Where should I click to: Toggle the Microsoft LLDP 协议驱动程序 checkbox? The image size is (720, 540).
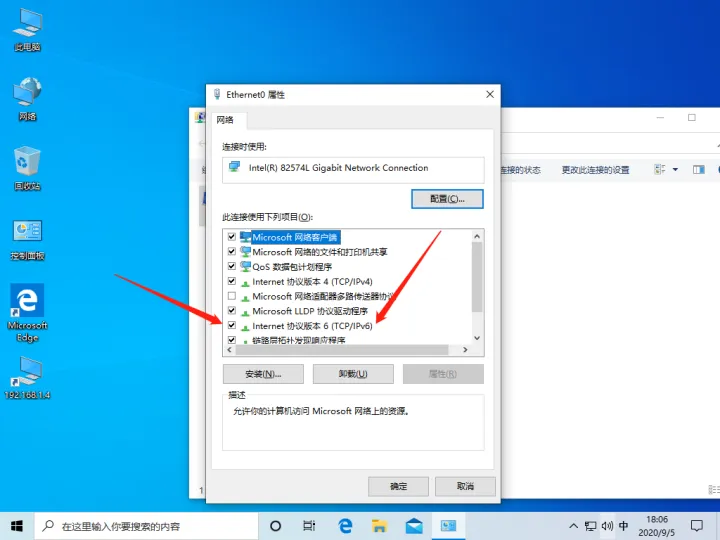click(x=232, y=310)
